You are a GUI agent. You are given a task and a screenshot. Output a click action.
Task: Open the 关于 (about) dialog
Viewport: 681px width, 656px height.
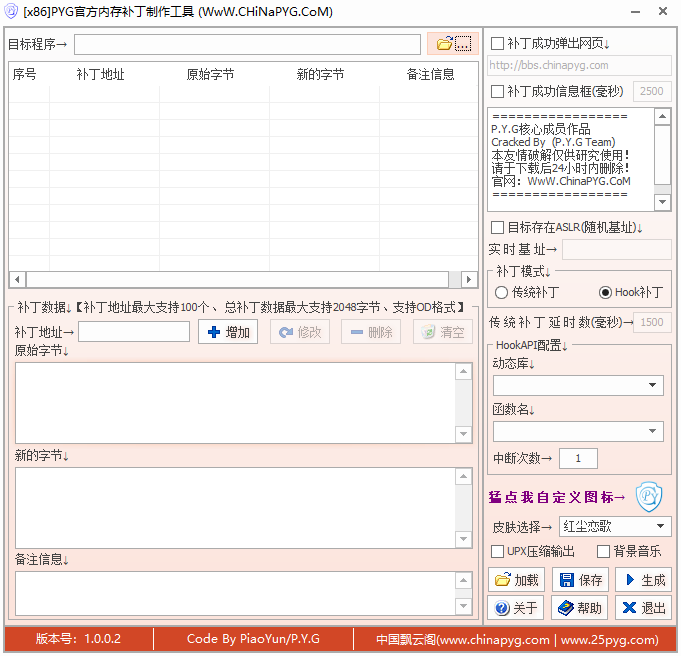click(x=516, y=608)
